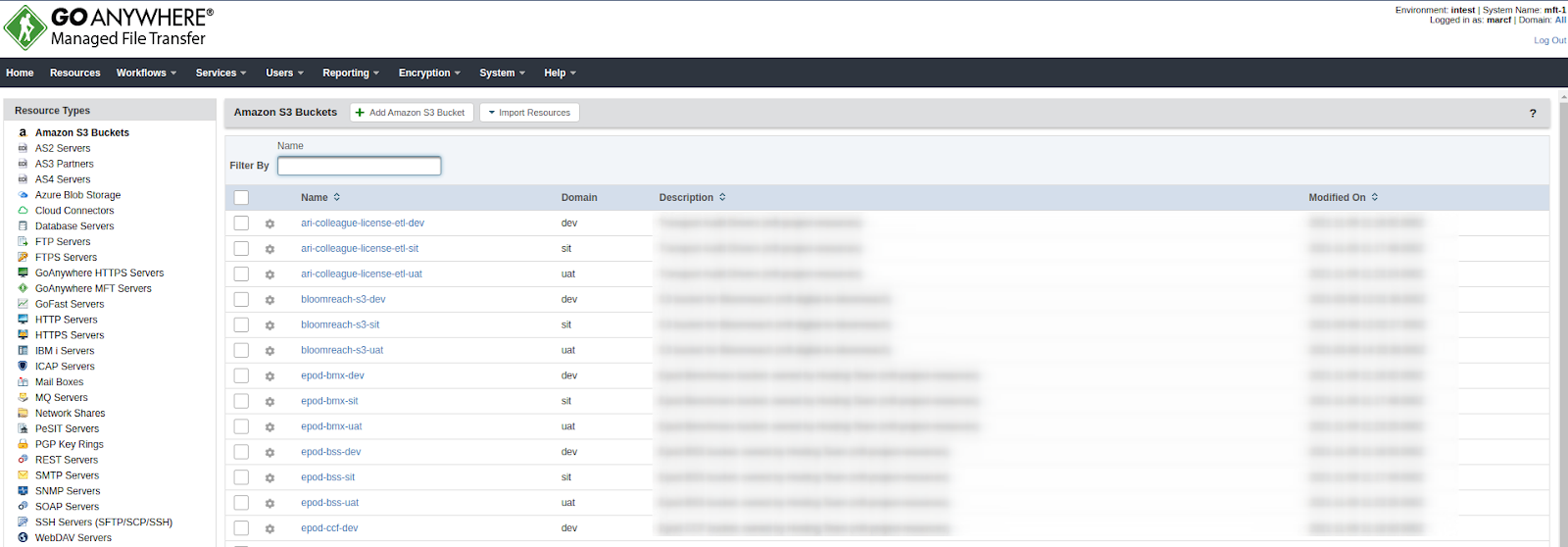Open the Resources menu item
Viewport: 1568px width, 547px height.
point(75,73)
